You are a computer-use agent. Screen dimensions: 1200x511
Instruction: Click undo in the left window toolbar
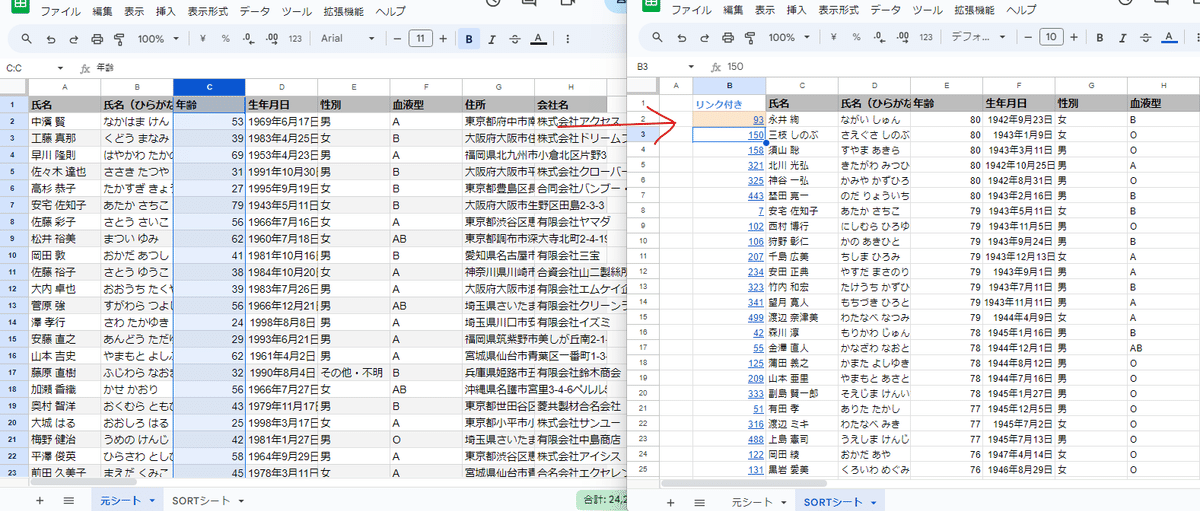[50, 39]
